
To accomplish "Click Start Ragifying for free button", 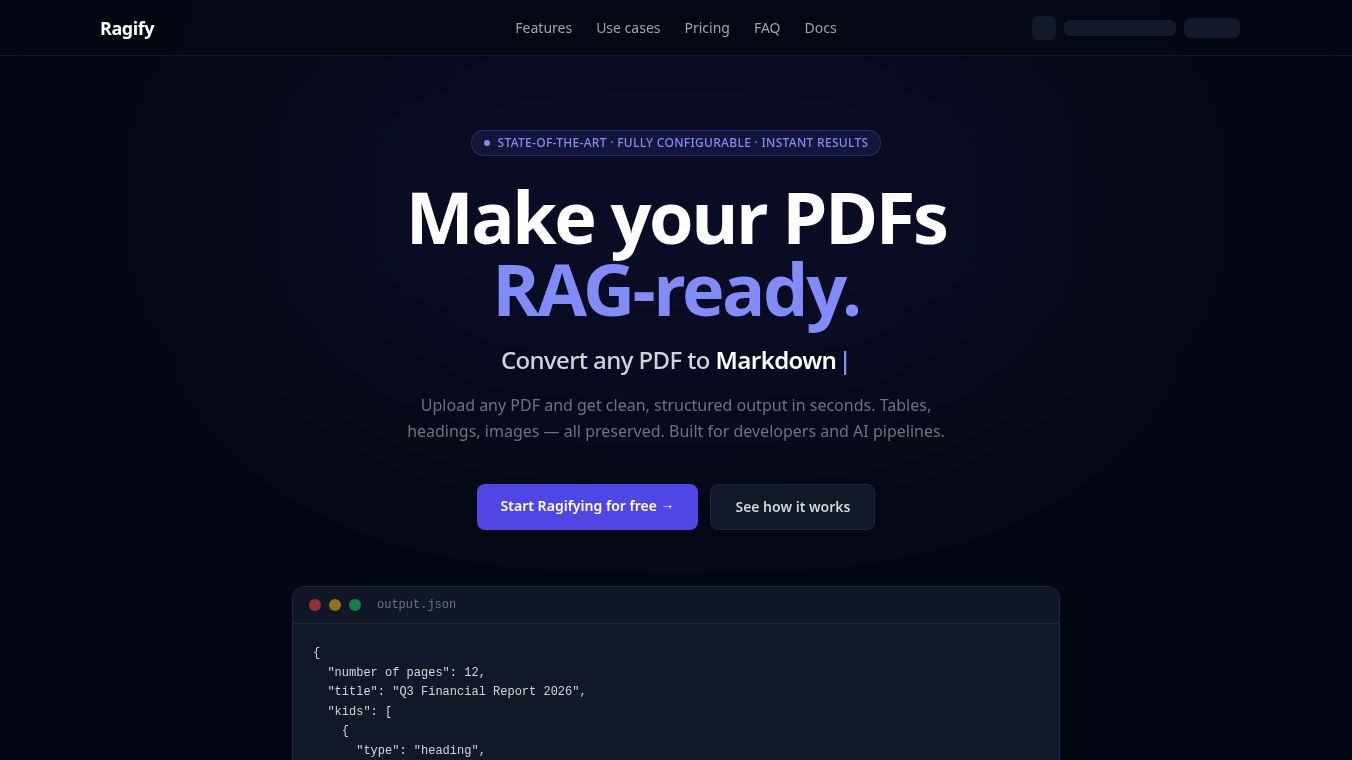I will point(587,507).
